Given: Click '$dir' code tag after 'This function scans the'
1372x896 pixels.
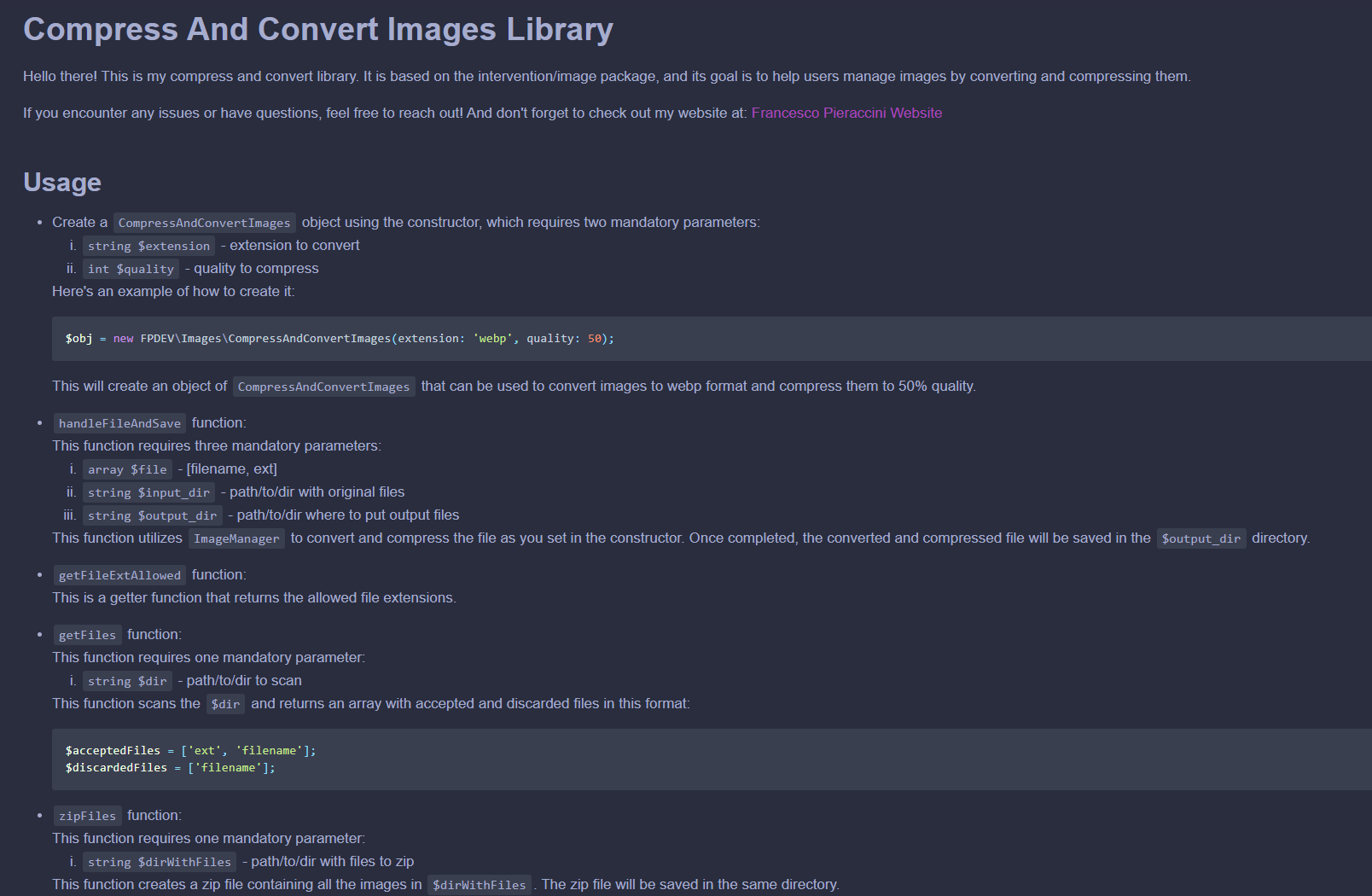Looking at the screenshot, I should click(226, 704).
